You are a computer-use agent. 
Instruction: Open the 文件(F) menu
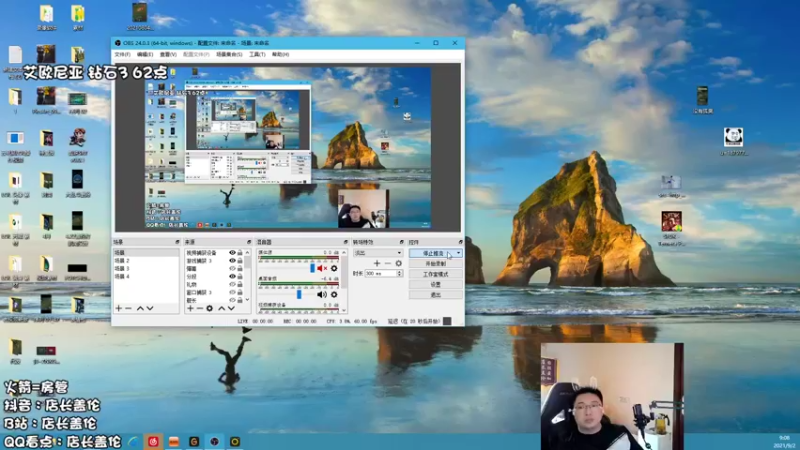122,54
